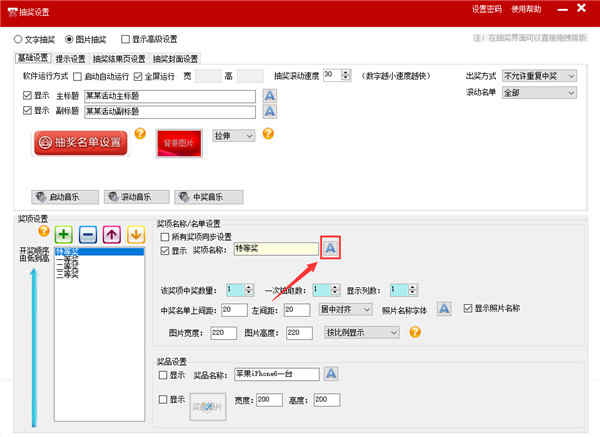600x437 pixels.
Task: Adjust the 一次抽取数 spinner arrows
Action: 335,289
